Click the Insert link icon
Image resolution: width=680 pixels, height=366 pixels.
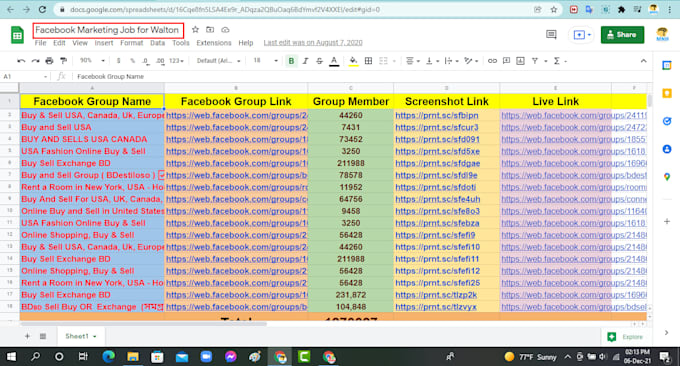click(492, 61)
